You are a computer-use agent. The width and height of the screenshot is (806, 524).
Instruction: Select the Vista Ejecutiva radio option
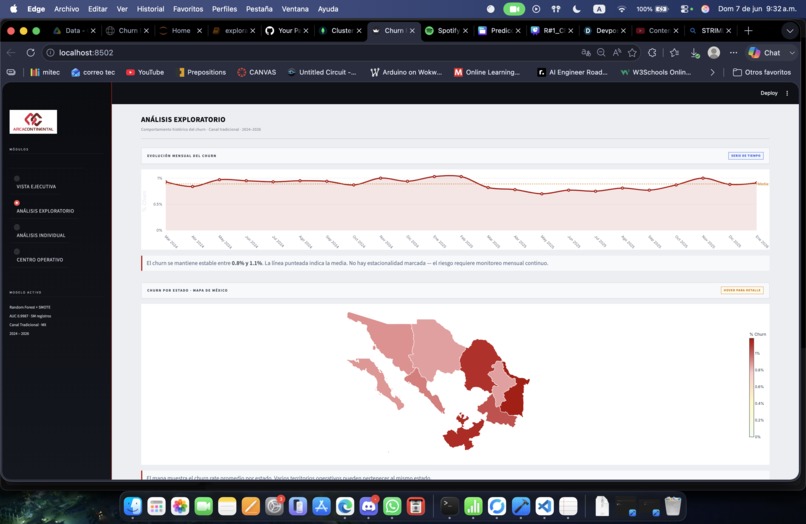[17, 178]
